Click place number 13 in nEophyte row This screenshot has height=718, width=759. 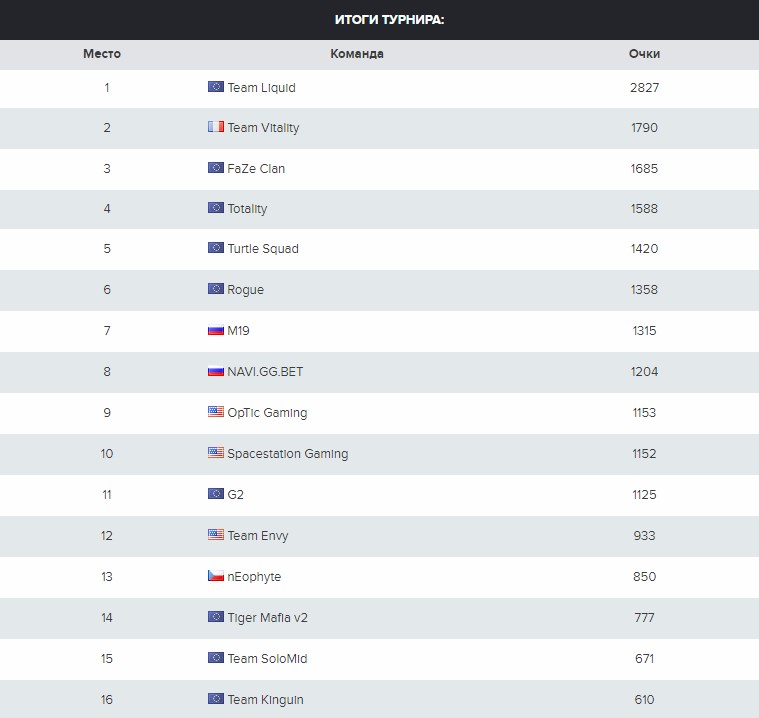coord(107,577)
